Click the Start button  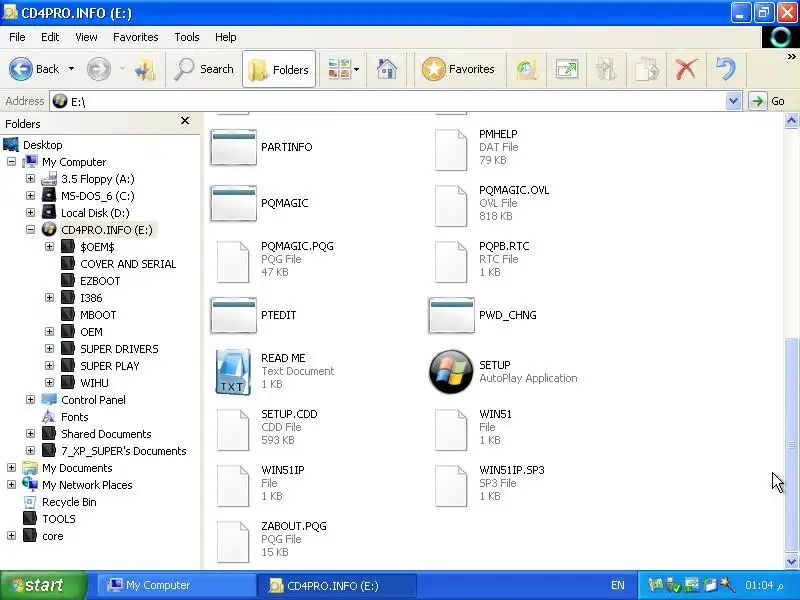pyautogui.click(x=43, y=585)
